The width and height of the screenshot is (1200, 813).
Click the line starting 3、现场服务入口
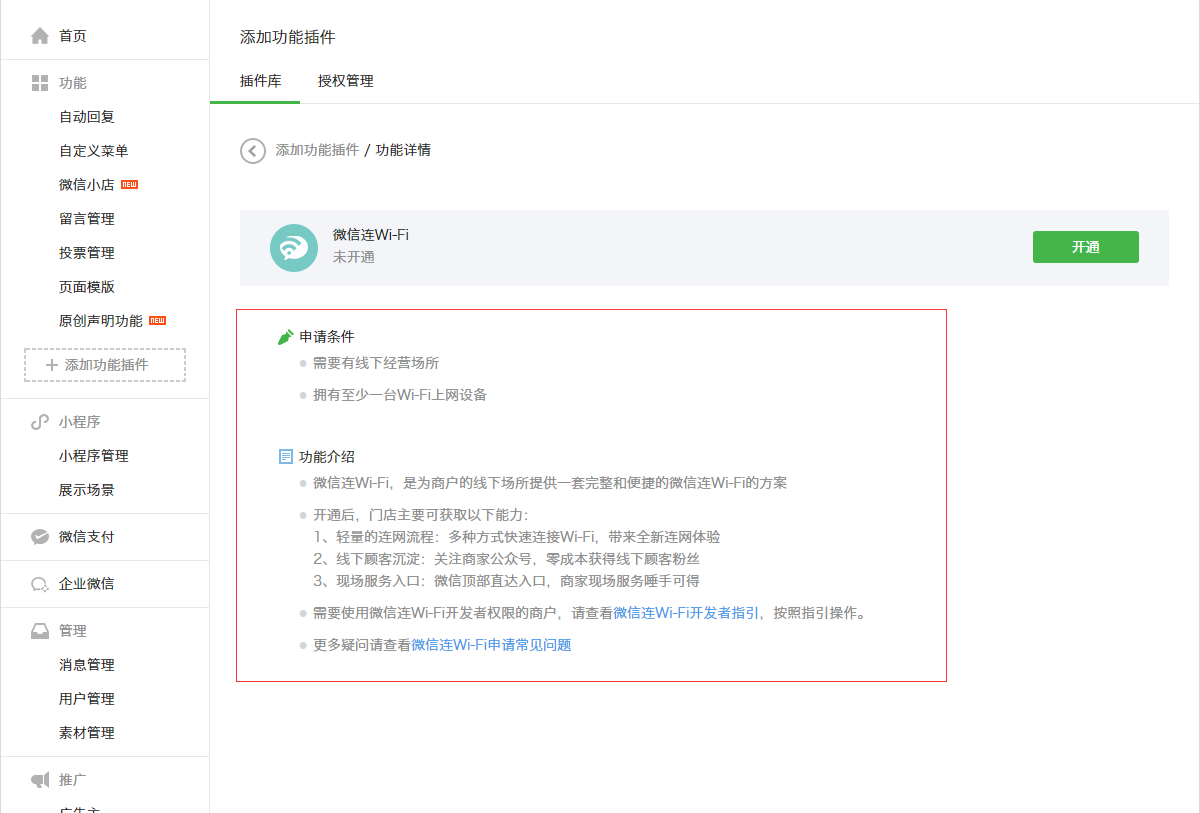506,581
